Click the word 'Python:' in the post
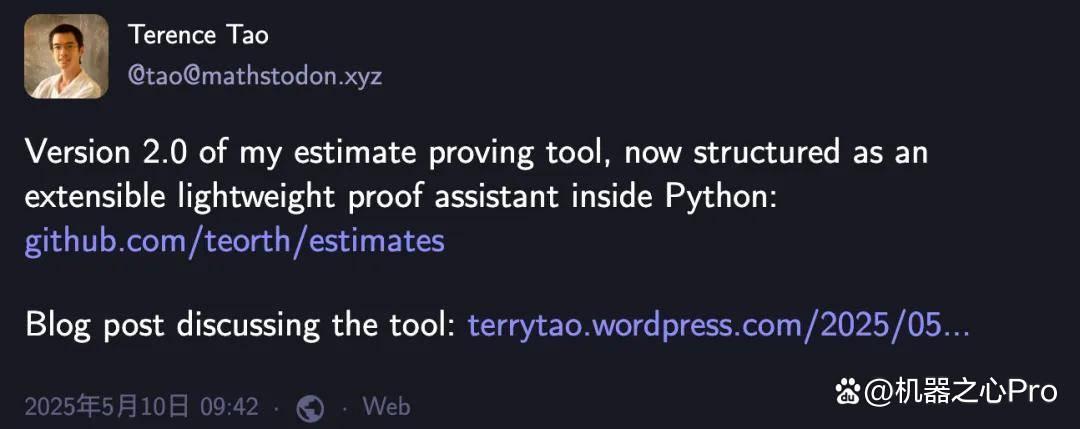Image resolution: width=1080 pixels, height=429 pixels. pyautogui.click(x=721, y=198)
